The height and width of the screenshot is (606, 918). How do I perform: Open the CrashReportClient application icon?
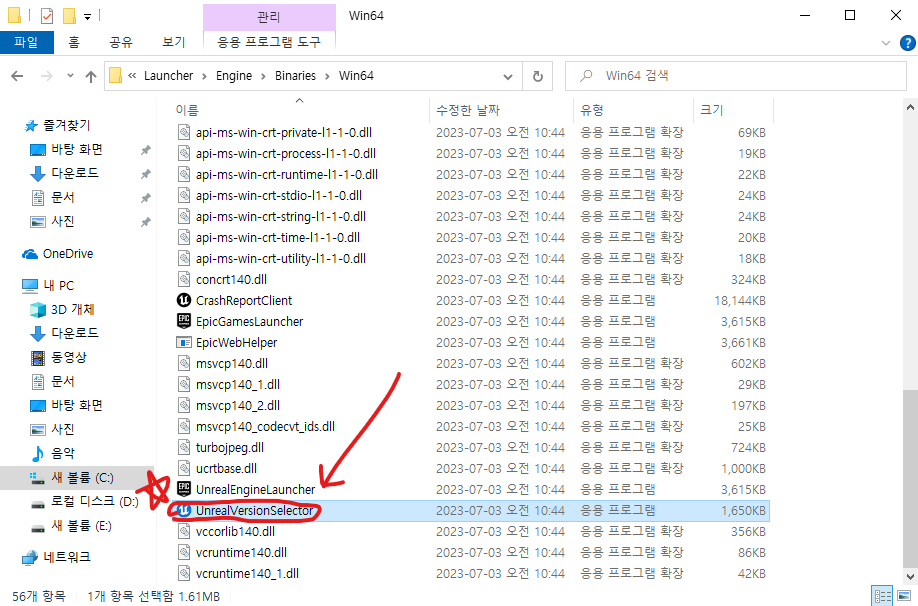point(184,300)
